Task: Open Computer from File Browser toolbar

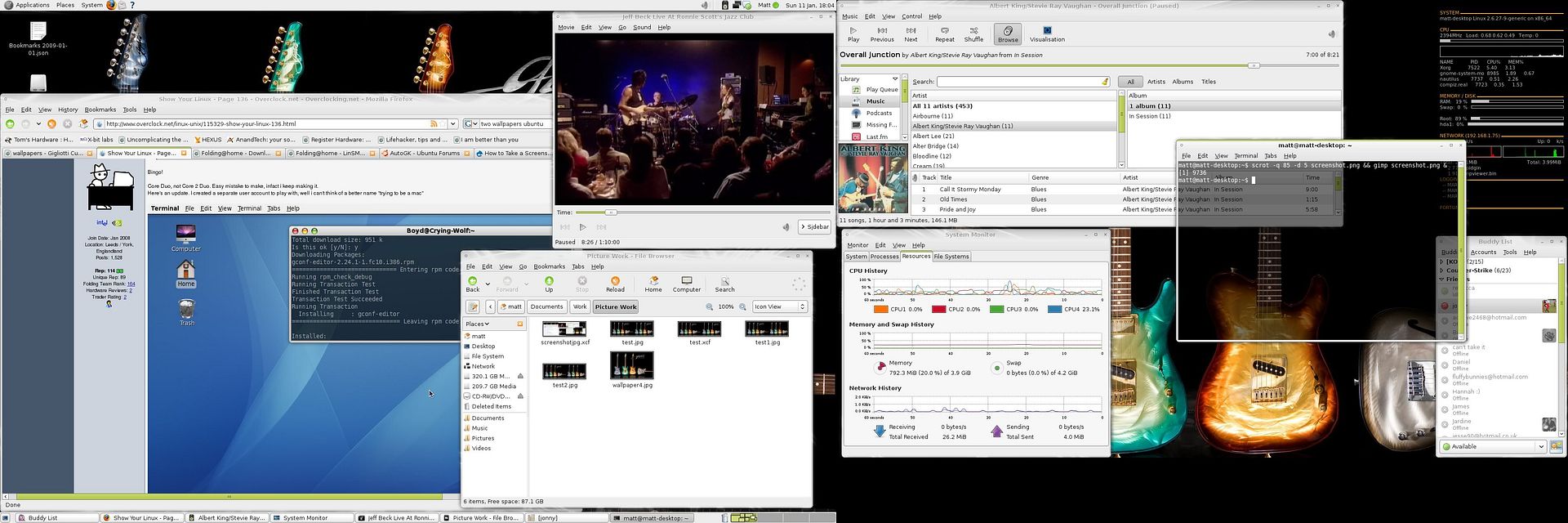Action: coord(687,284)
